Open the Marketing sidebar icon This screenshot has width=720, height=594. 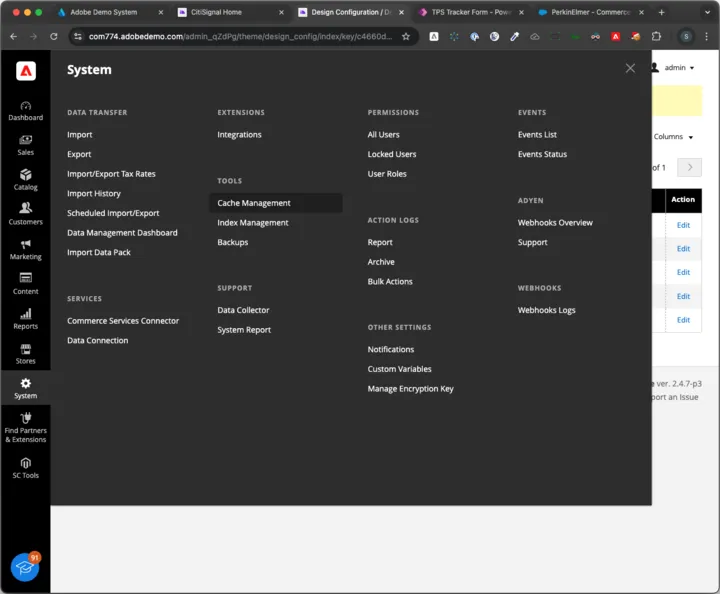click(x=25, y=250)
